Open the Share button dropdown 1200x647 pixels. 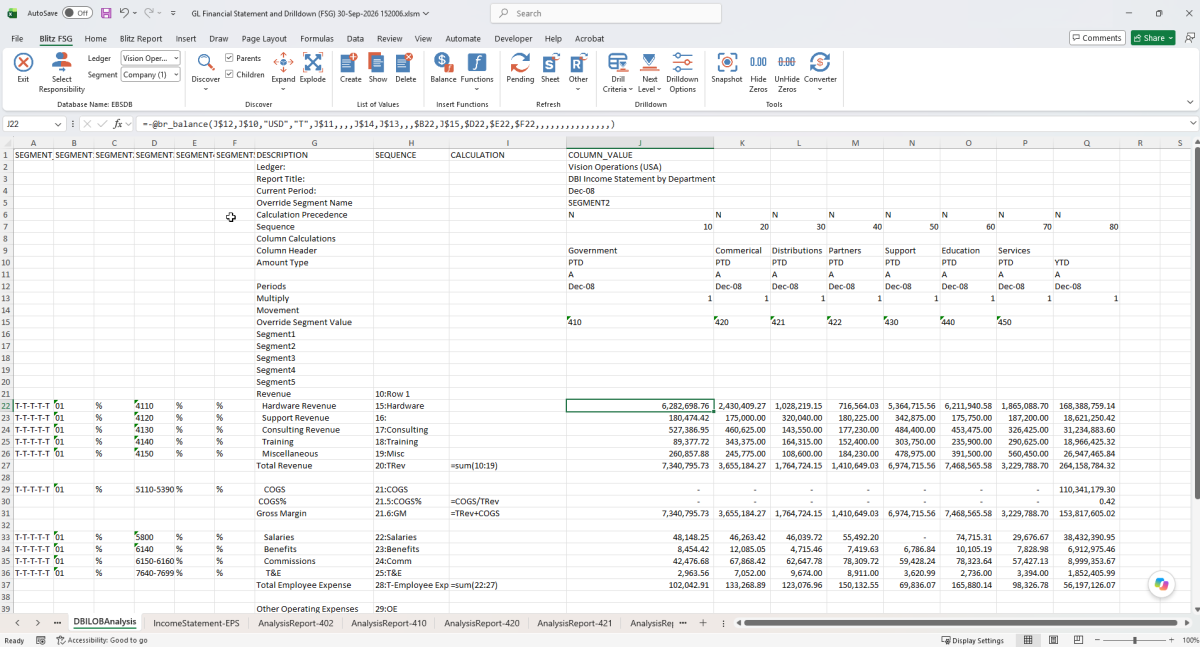[1153, 38]
